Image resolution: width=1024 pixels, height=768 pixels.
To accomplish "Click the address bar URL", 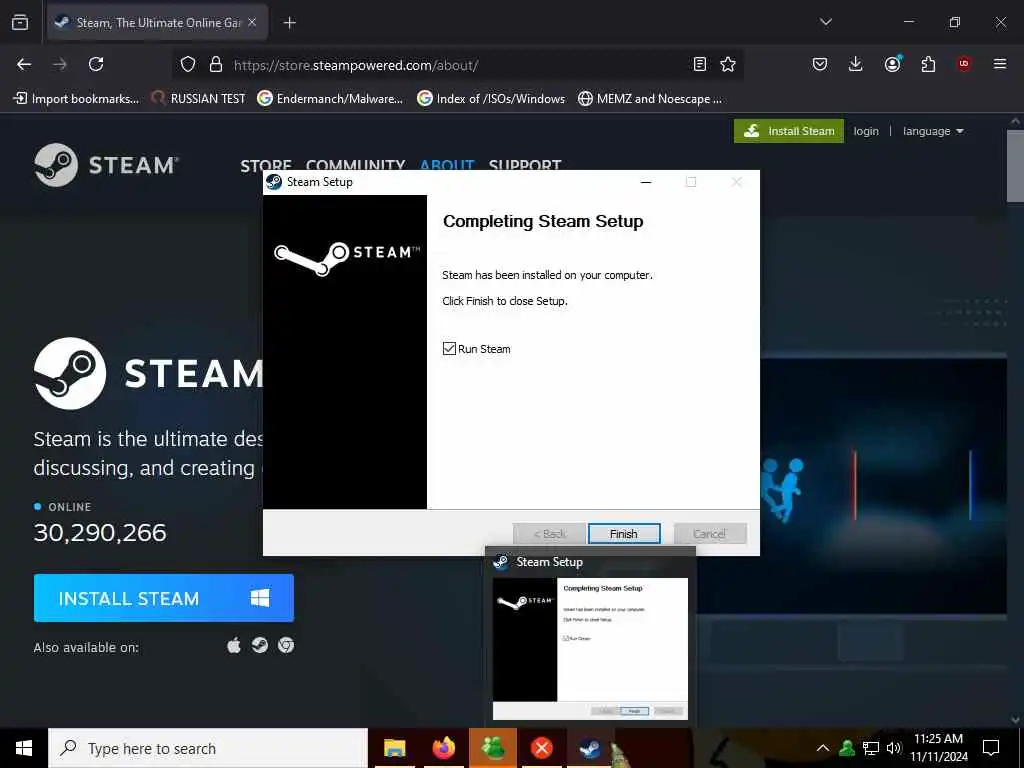I will point(356,65).
